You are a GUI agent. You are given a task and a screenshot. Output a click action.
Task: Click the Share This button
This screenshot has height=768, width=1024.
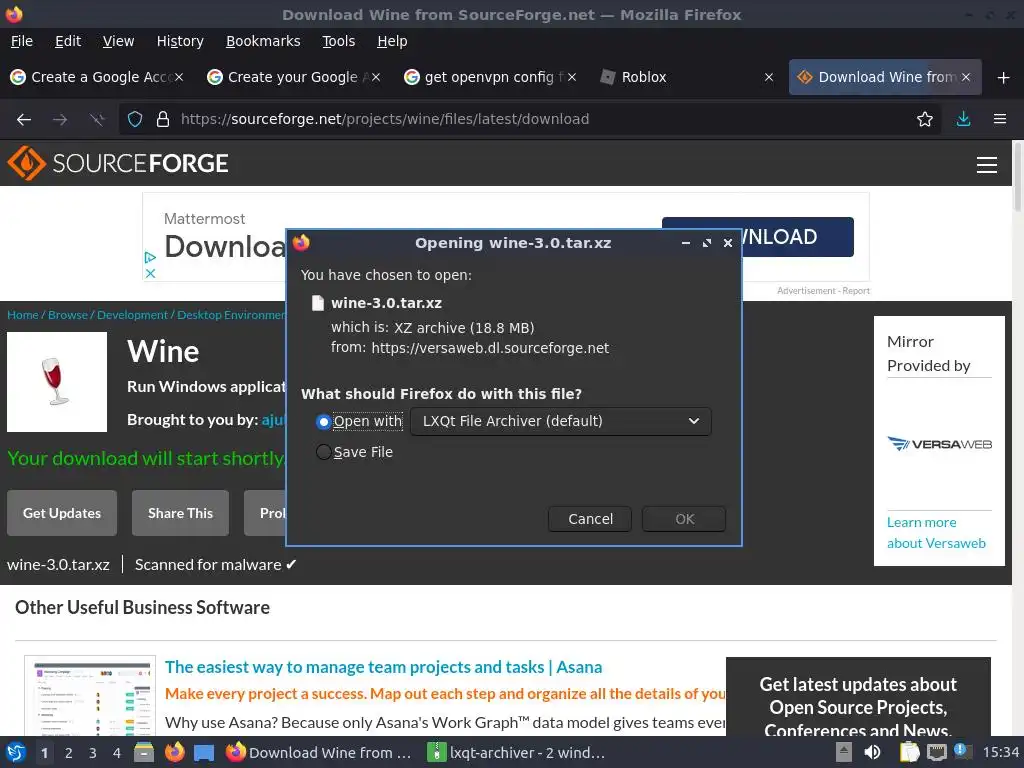(180, 513)
